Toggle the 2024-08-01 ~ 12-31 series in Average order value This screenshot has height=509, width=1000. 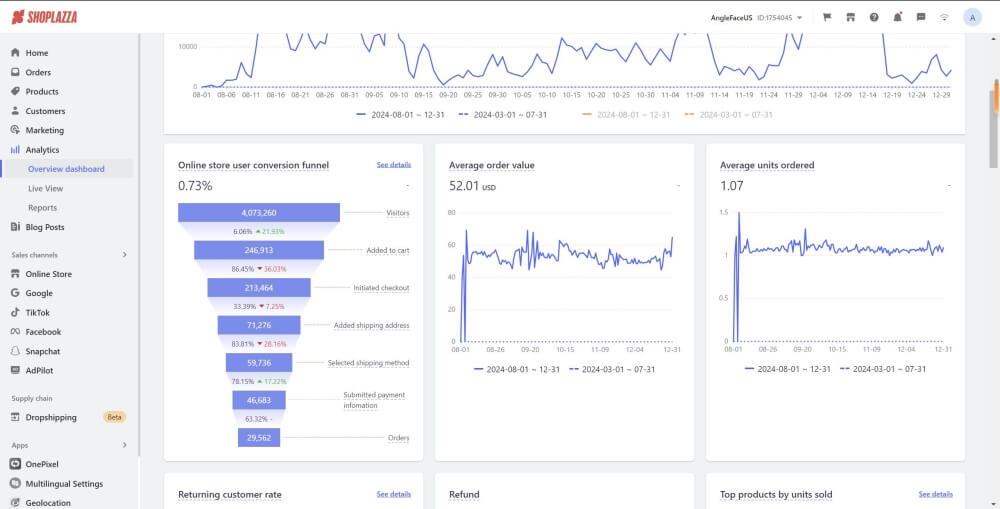click(x=510, y=369)
